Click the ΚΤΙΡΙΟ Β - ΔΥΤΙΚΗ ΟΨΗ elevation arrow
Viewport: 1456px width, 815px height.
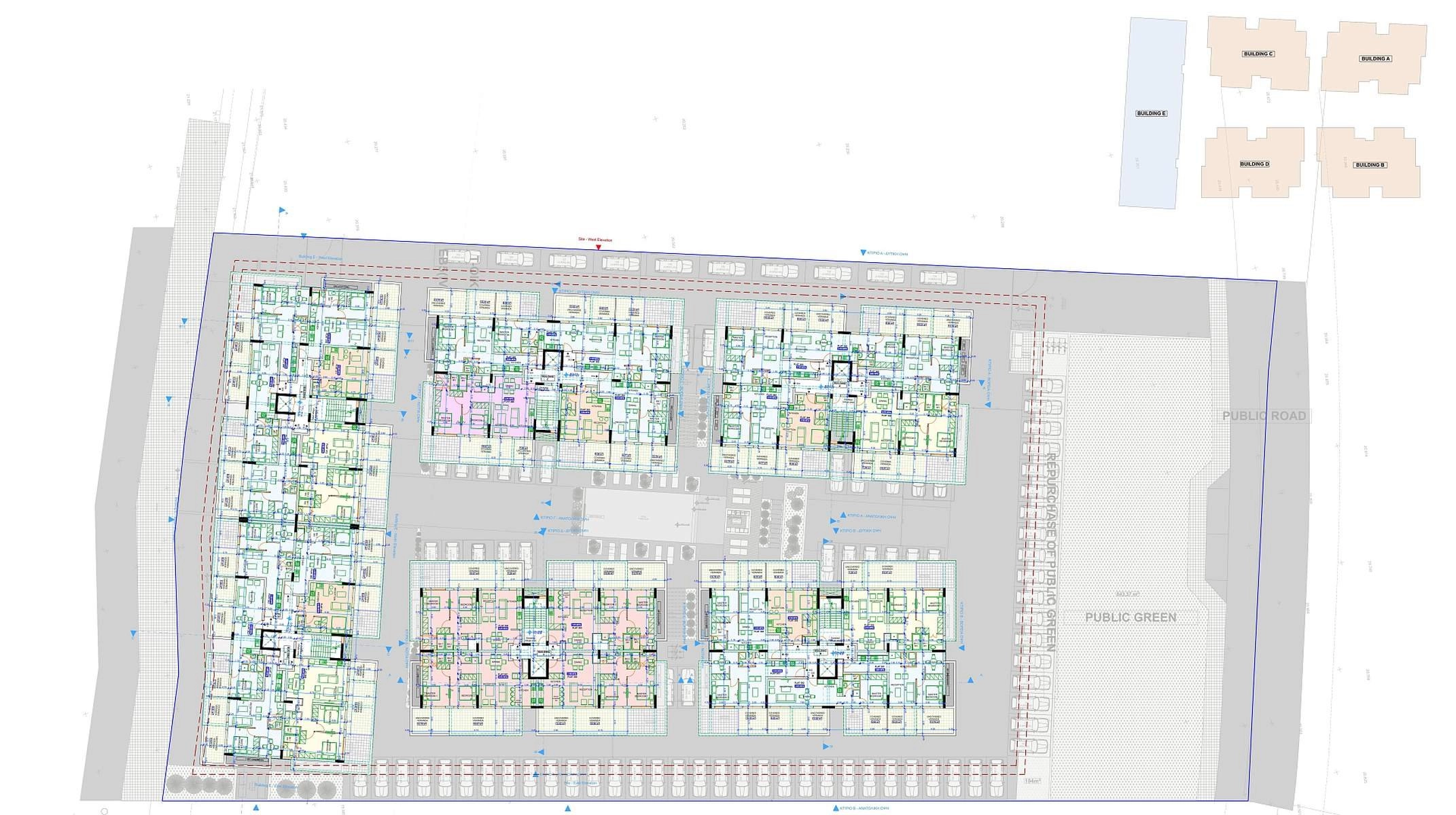[x=836, y=530]
